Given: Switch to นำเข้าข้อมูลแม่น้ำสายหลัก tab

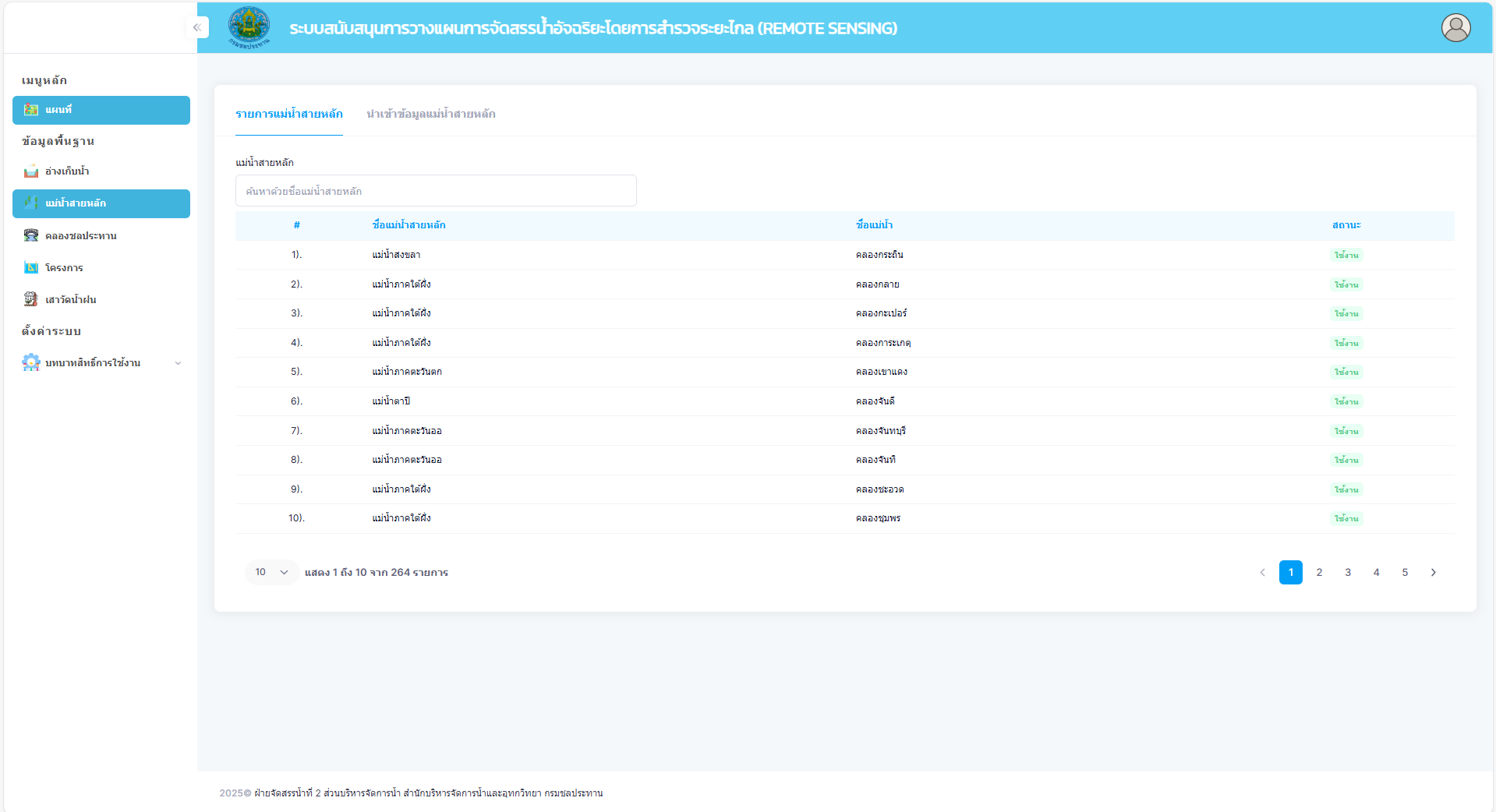Looking at the screenshot, I should [x=430, y=114].
